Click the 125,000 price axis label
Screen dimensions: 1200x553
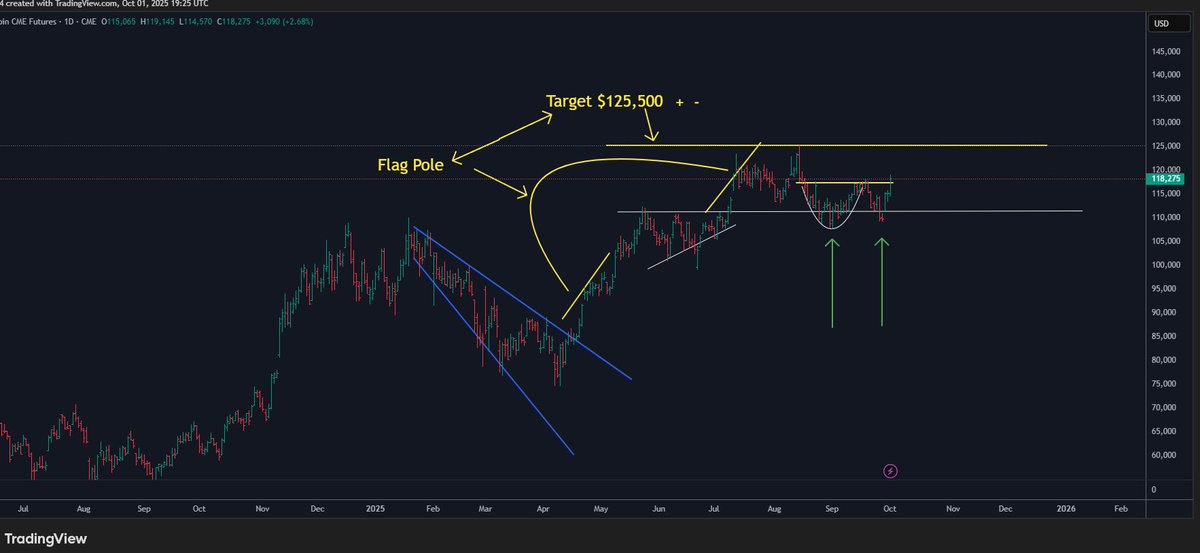point(1167,146)
